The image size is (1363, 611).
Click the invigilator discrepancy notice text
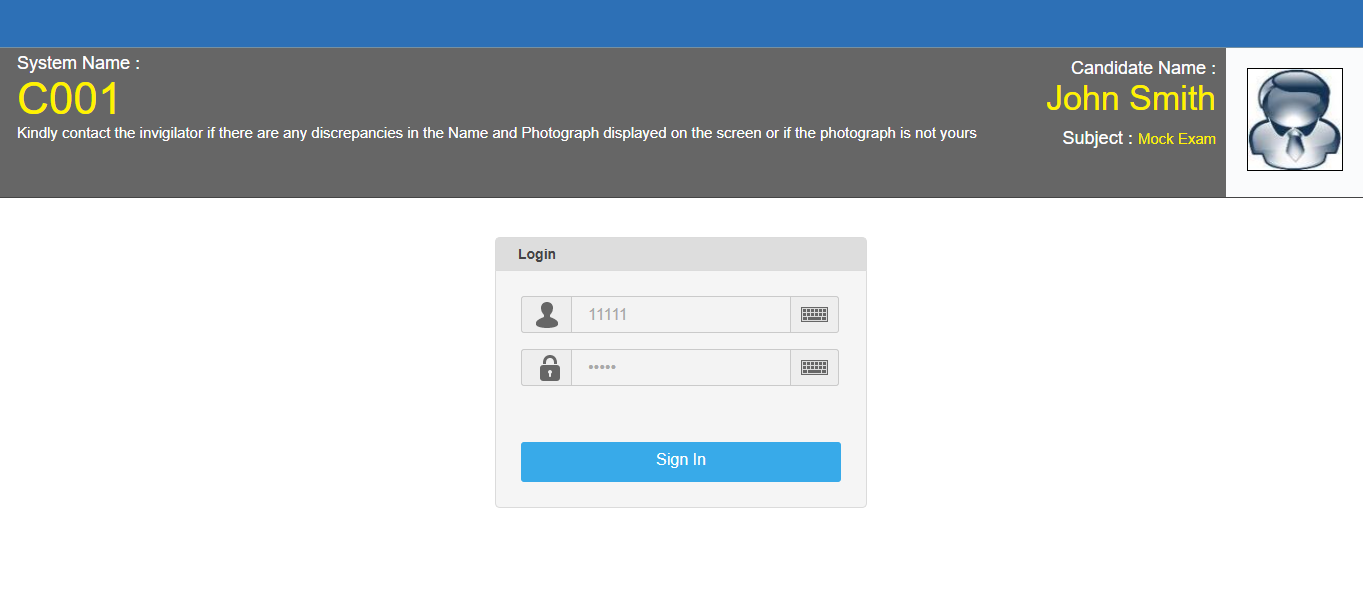496,133
